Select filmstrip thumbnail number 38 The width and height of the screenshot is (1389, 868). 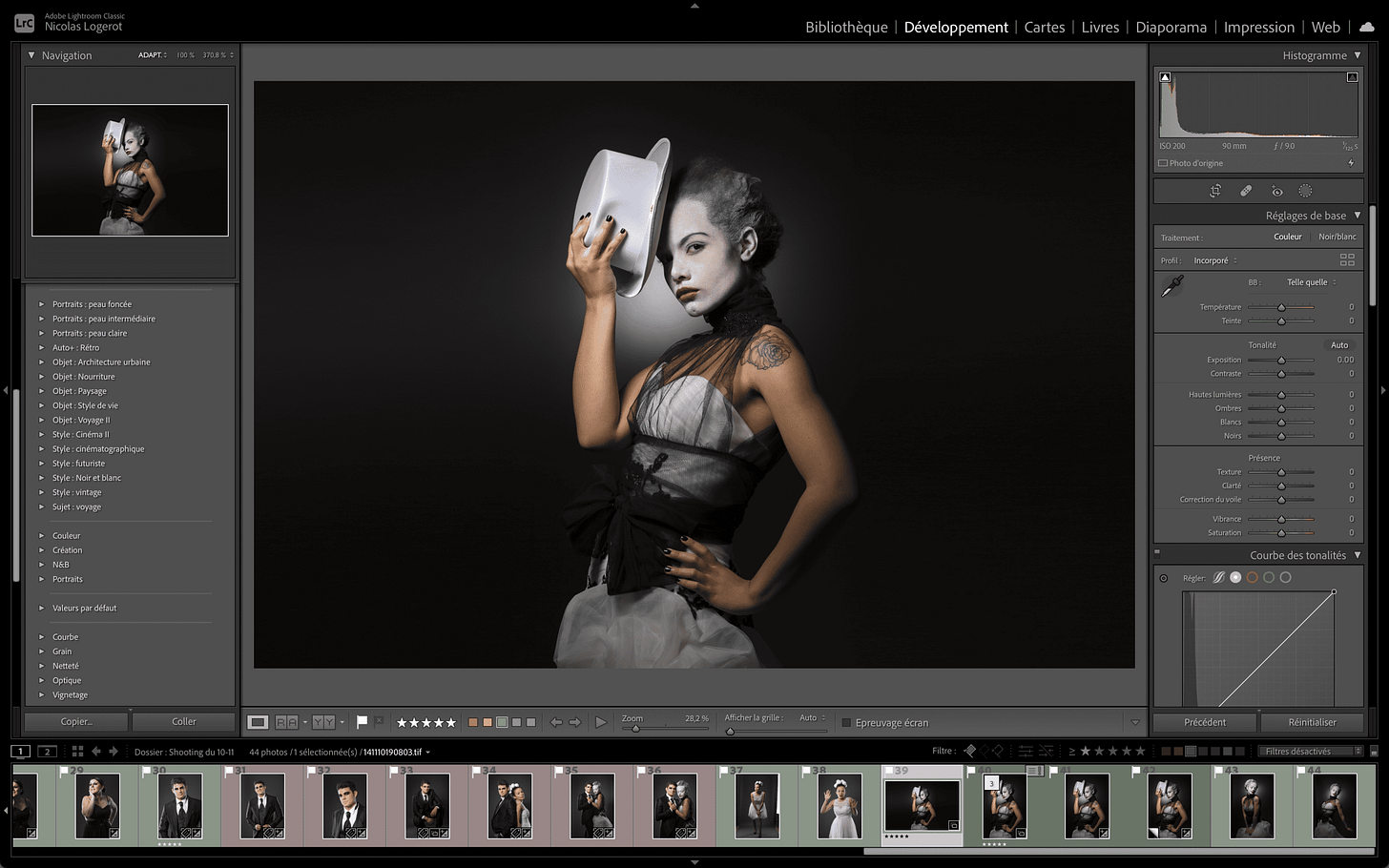[840, 806]
